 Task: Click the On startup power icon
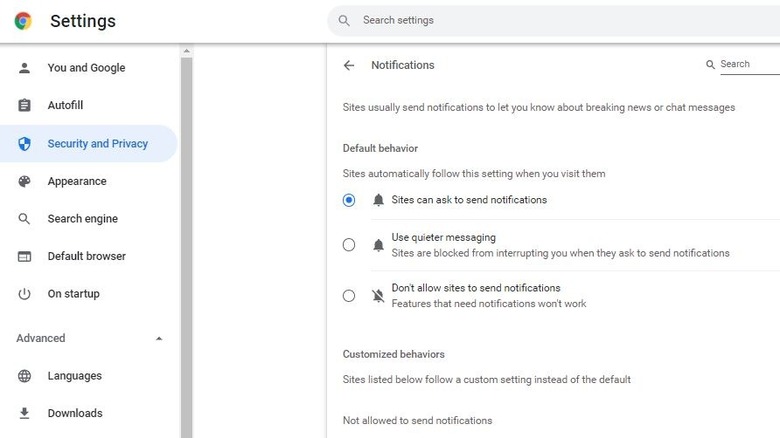25,294
